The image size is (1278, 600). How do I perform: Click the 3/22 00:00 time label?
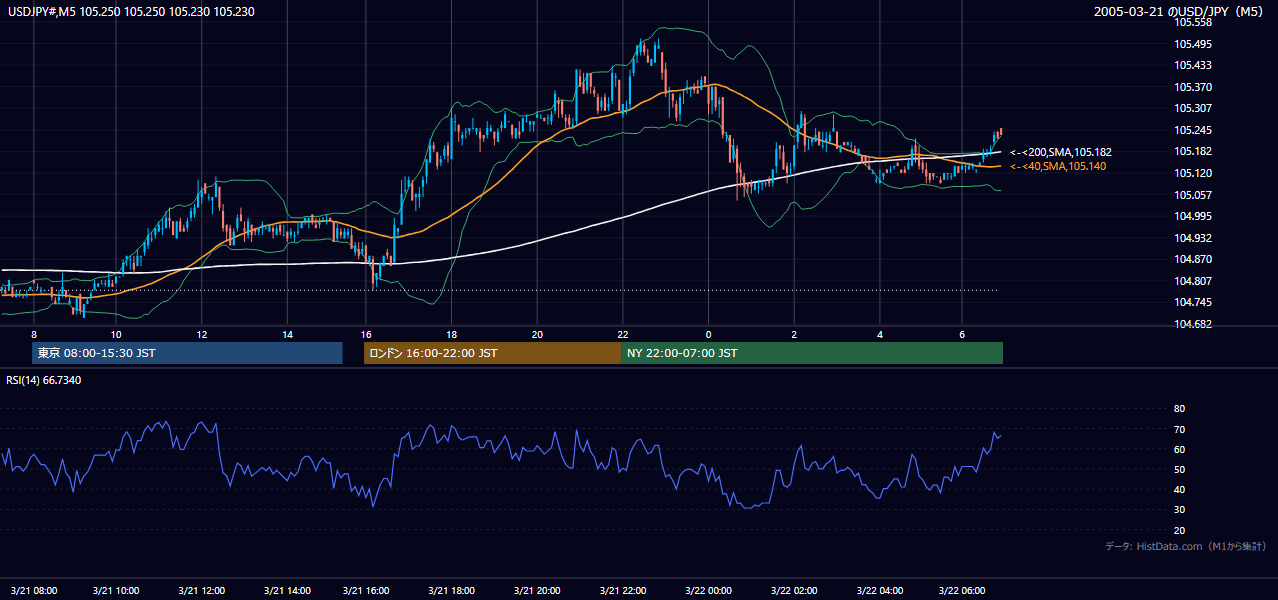(708, 590)
